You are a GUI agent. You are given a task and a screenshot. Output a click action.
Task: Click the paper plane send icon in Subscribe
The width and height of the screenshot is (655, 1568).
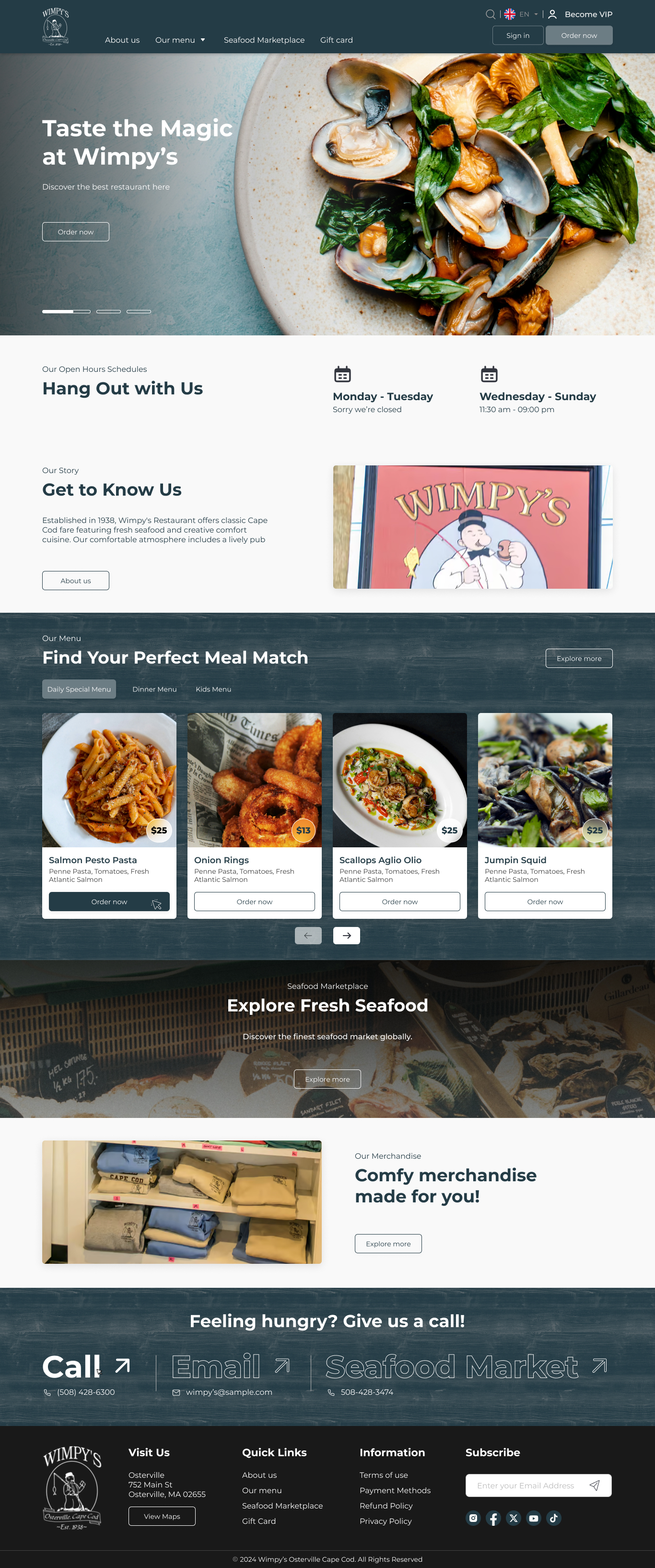(595, 1485)
